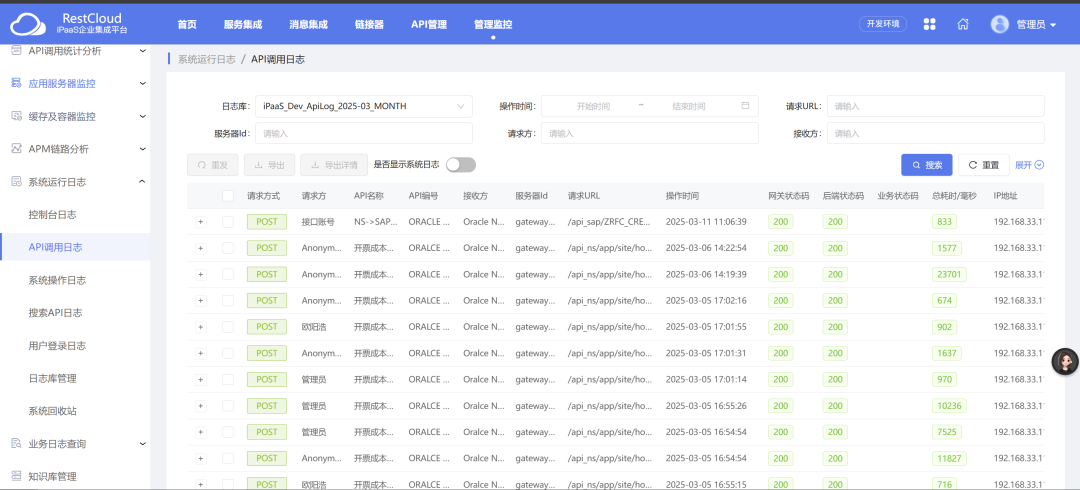Open the apps grid icon in header
The width and height of the screenshot is (1080, 490).
click(x=929, y=24)
